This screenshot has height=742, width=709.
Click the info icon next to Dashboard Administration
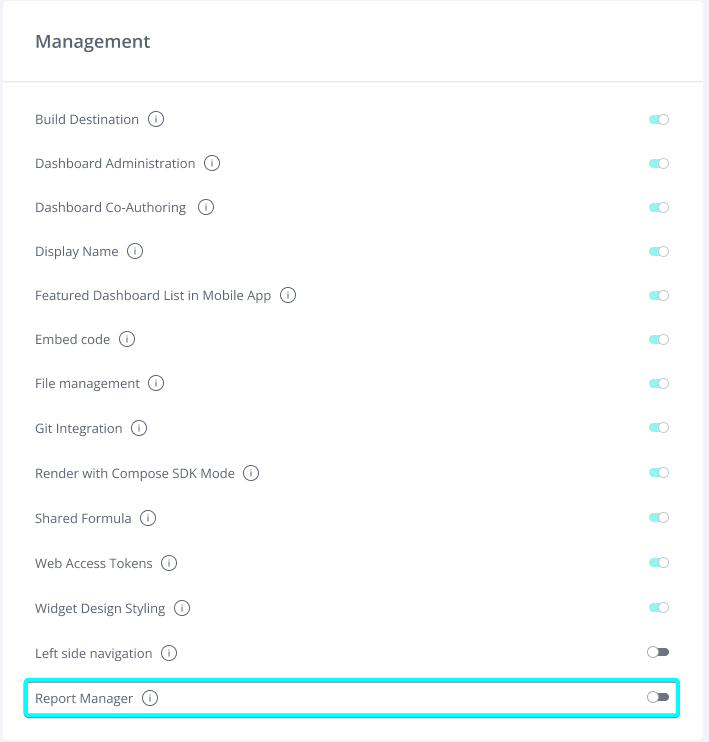(212, 163)
